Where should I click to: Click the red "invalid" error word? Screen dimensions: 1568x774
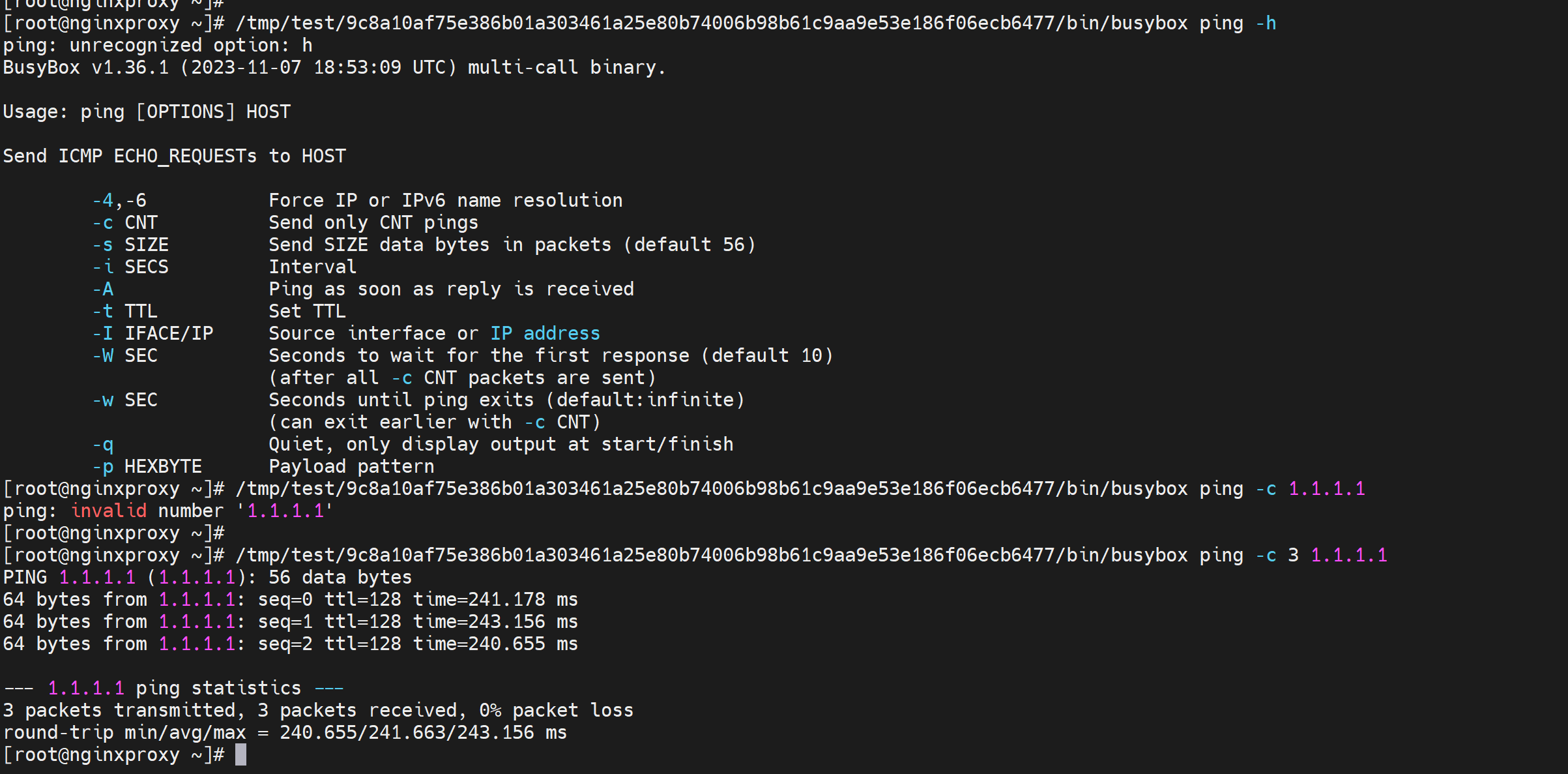(109, 511)
